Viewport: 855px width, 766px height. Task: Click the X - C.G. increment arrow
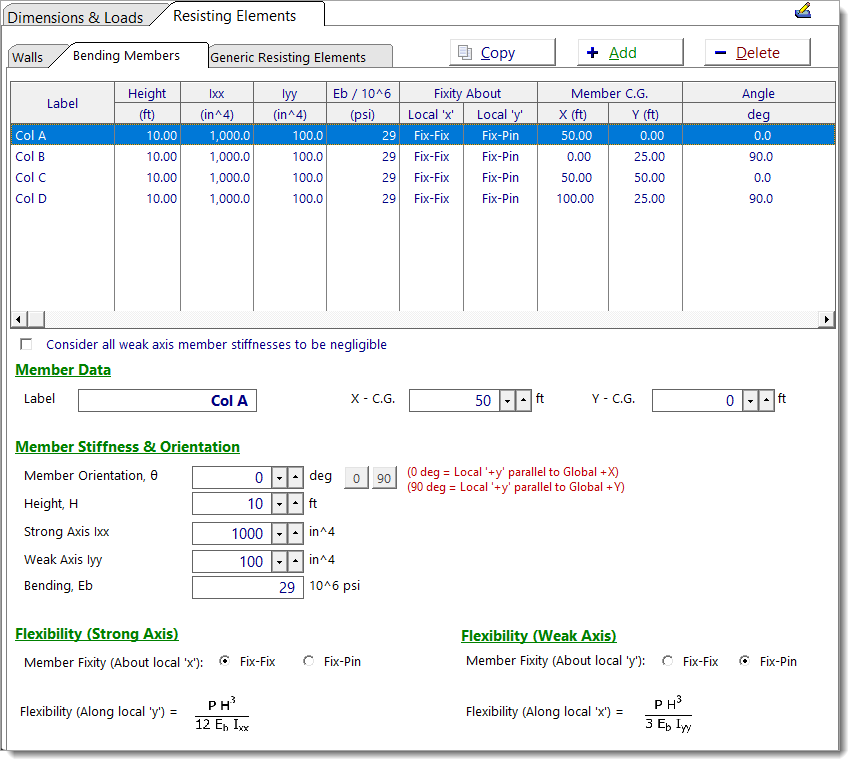523,401
